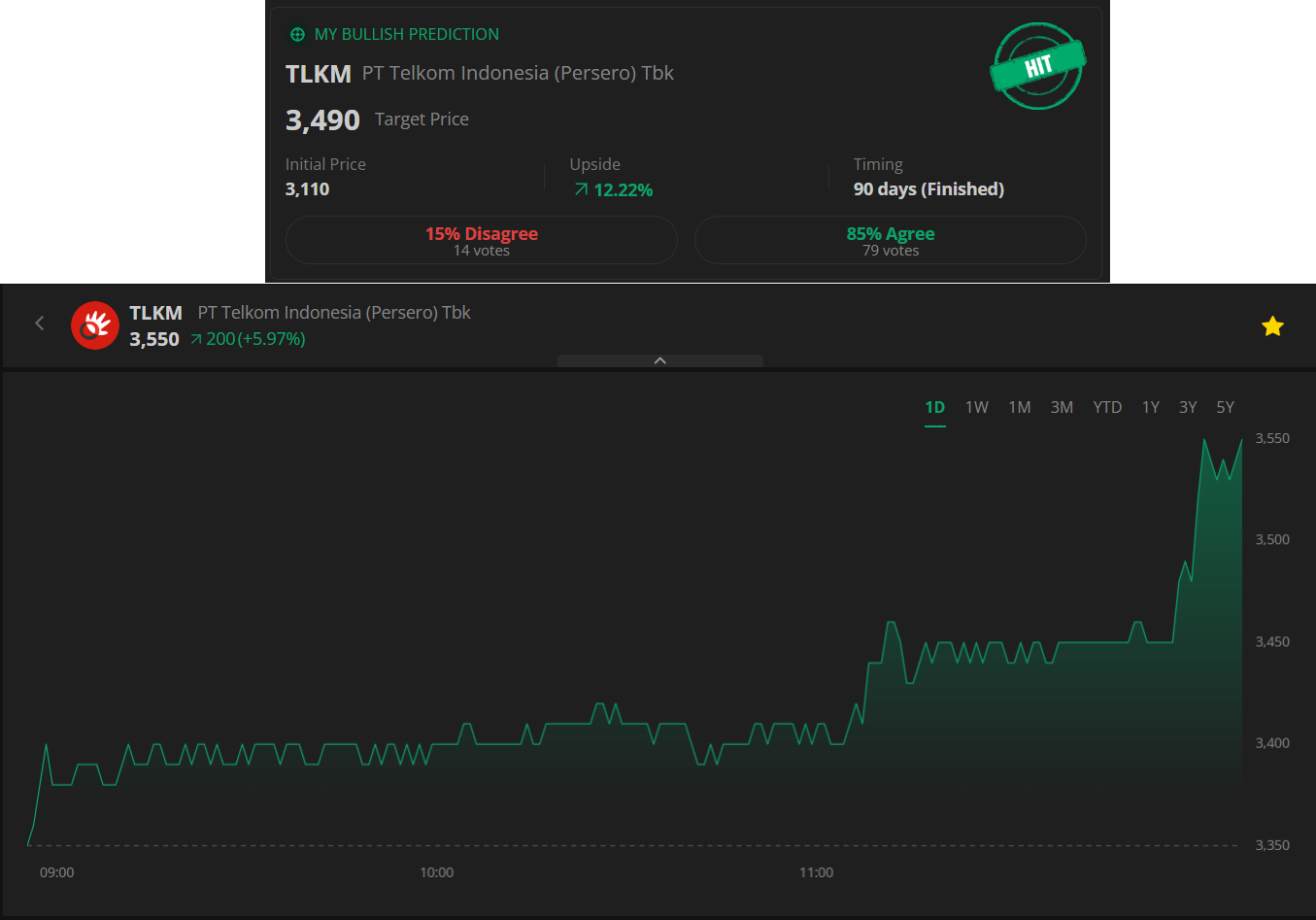The height and width of the screenshot is (920, 1316).
Task: Click the MY BULLISH PREDICTION label
Action: point(407,35)
